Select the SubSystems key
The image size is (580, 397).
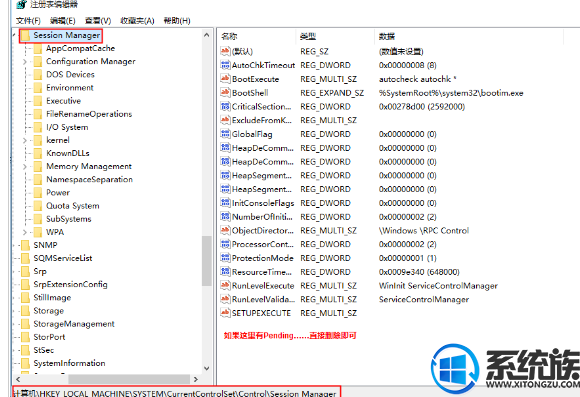click(68, 219)
